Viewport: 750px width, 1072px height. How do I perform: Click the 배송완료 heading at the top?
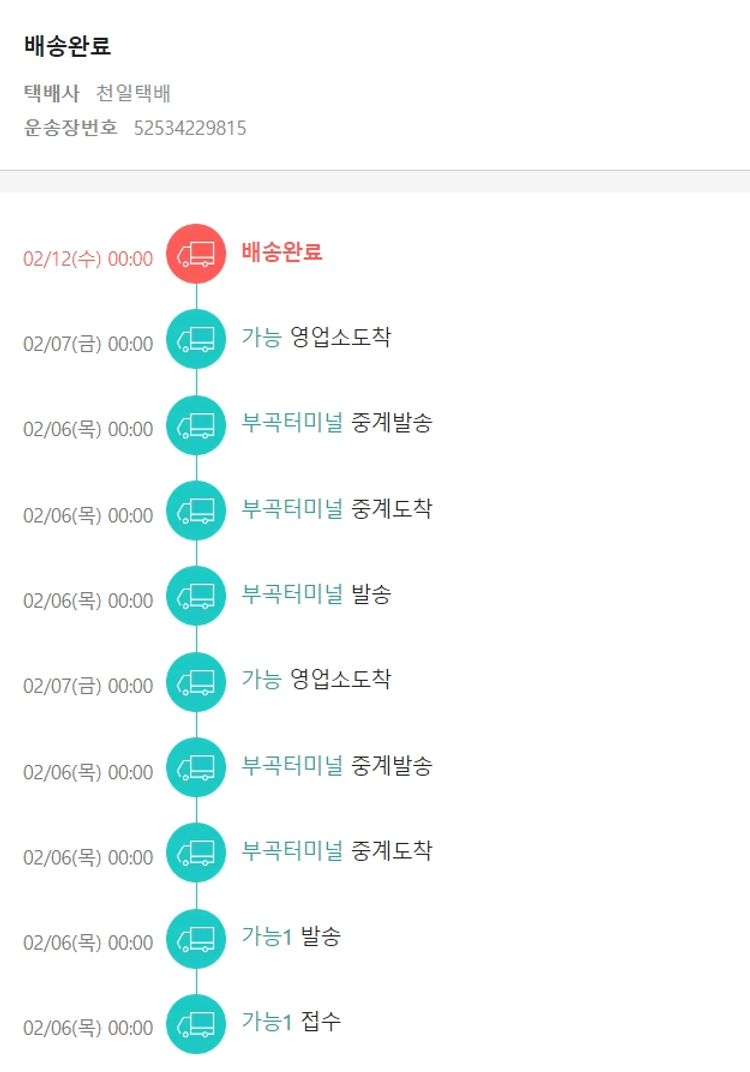67,46
